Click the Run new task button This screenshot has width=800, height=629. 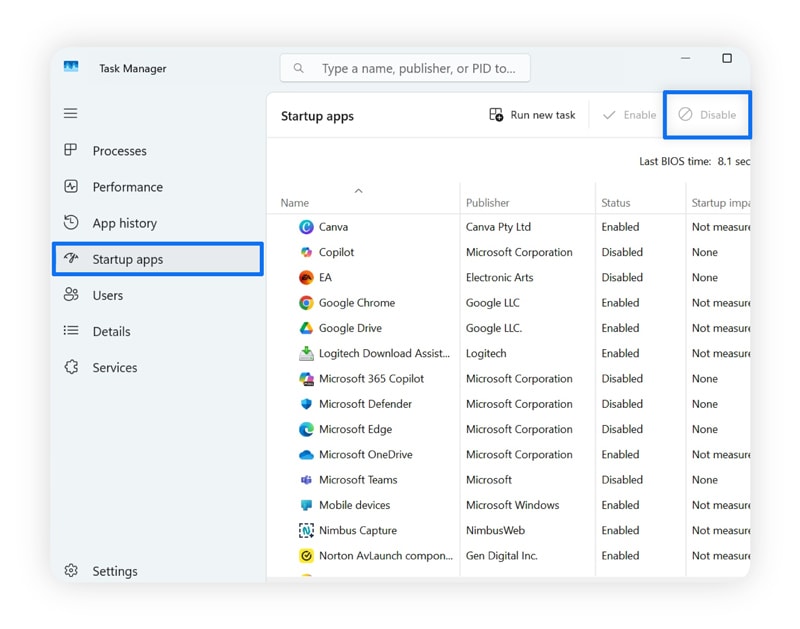pos(533,115)
